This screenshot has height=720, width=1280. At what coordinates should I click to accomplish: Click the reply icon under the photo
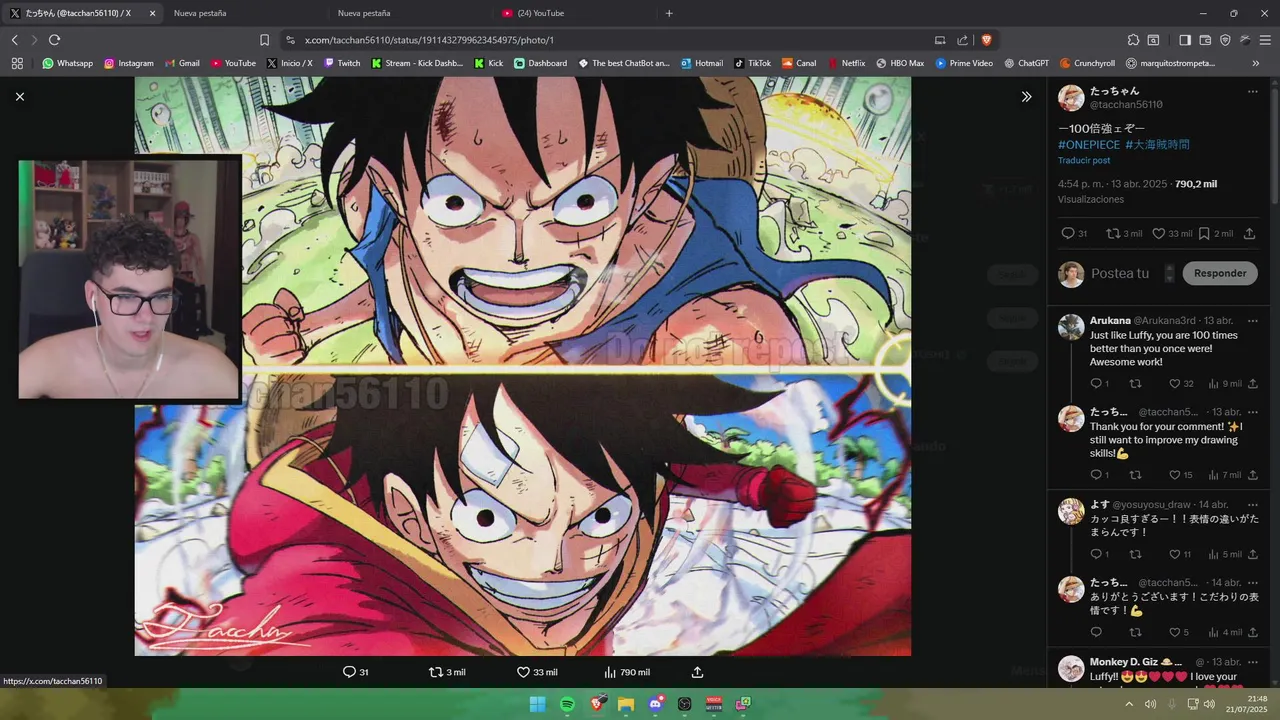tap(349, 672)
